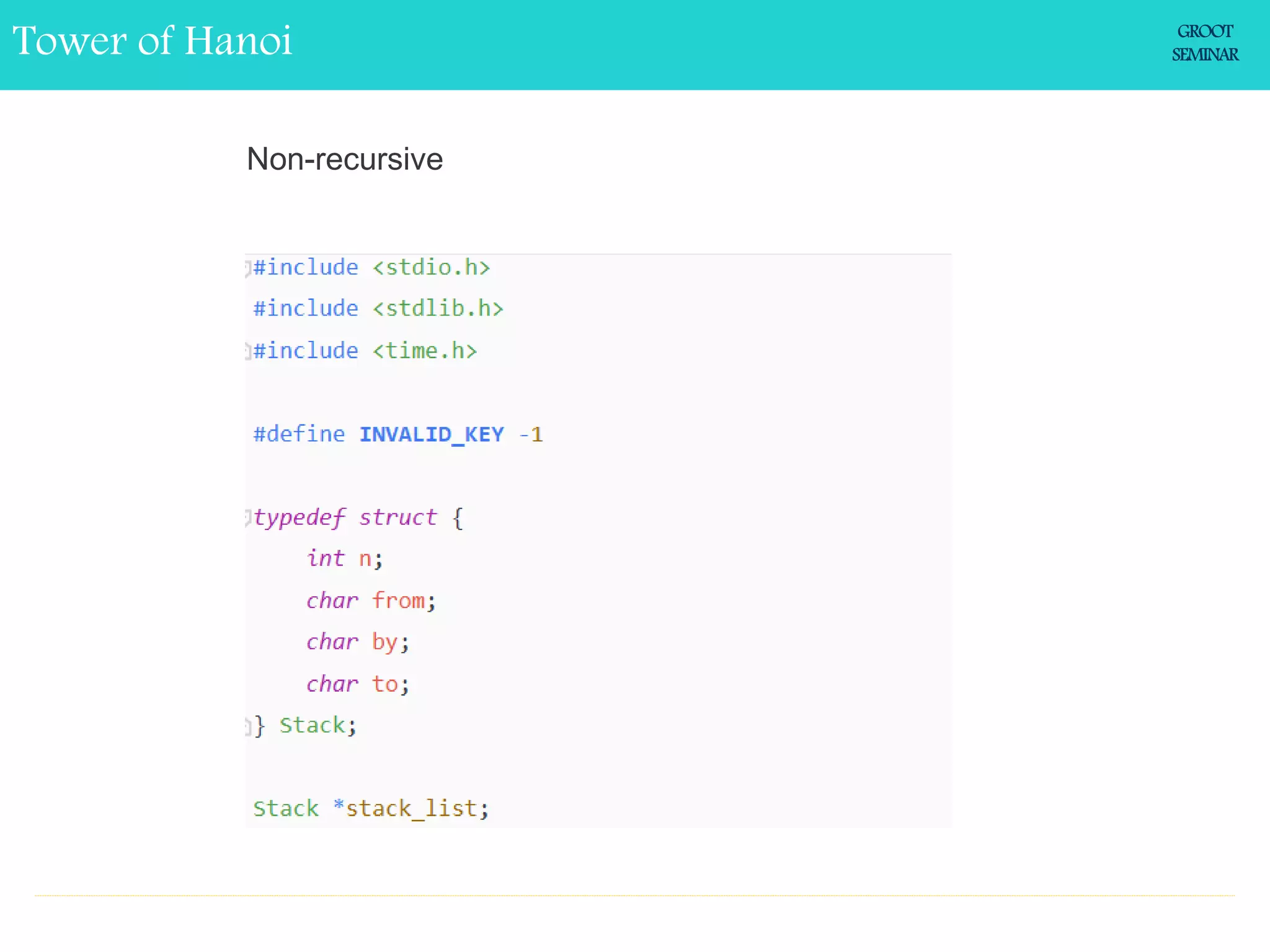This screenshot has height=952, width=1270.
Task: Toggle the fold marker next to the time.h include
Action: (x=247, y=351)
